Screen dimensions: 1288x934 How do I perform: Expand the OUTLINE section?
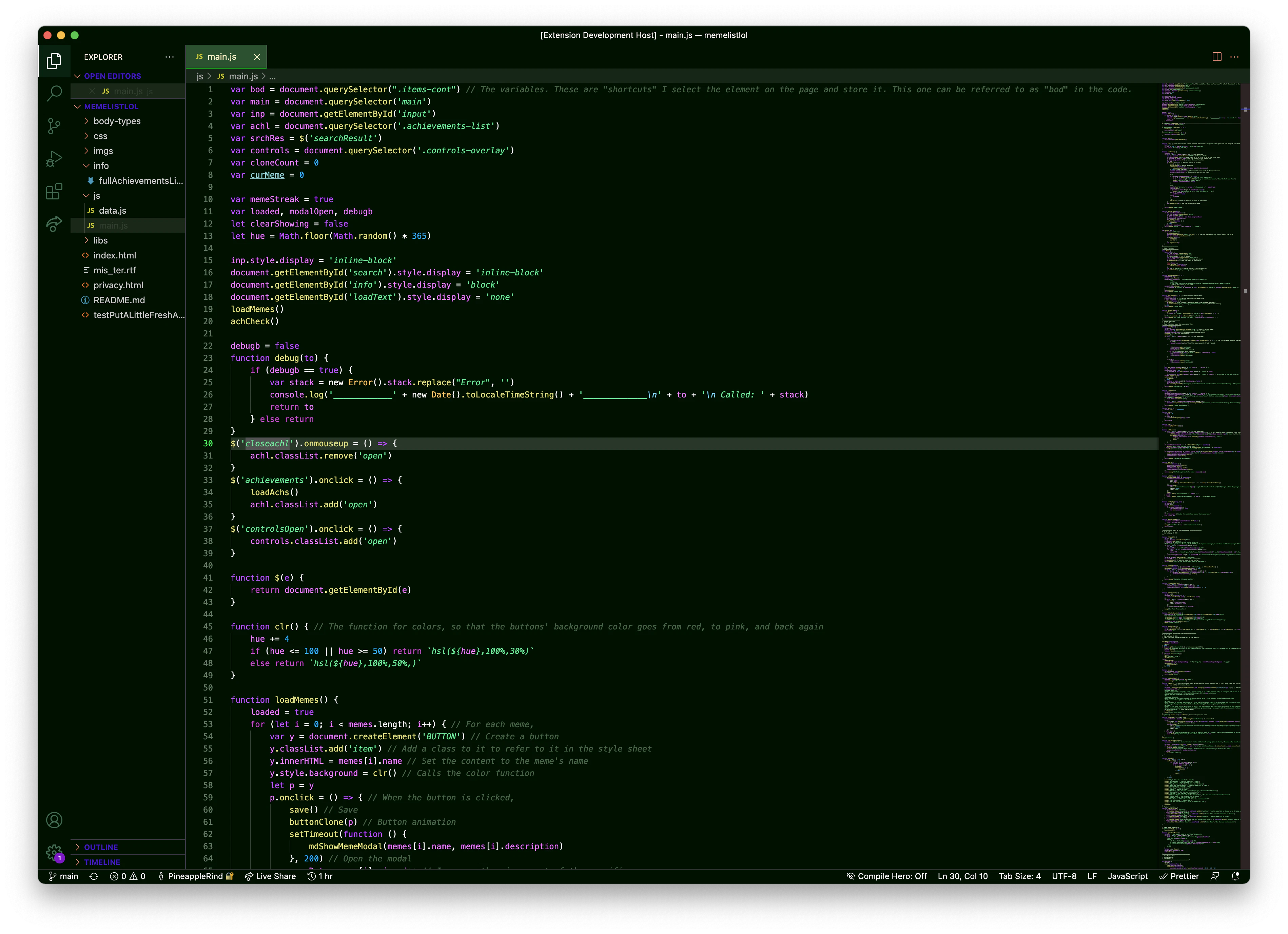pyautogui.click(x=101, y=847)
